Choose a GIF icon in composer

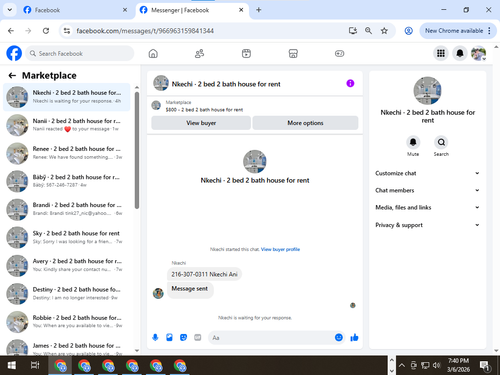(198, 338)
